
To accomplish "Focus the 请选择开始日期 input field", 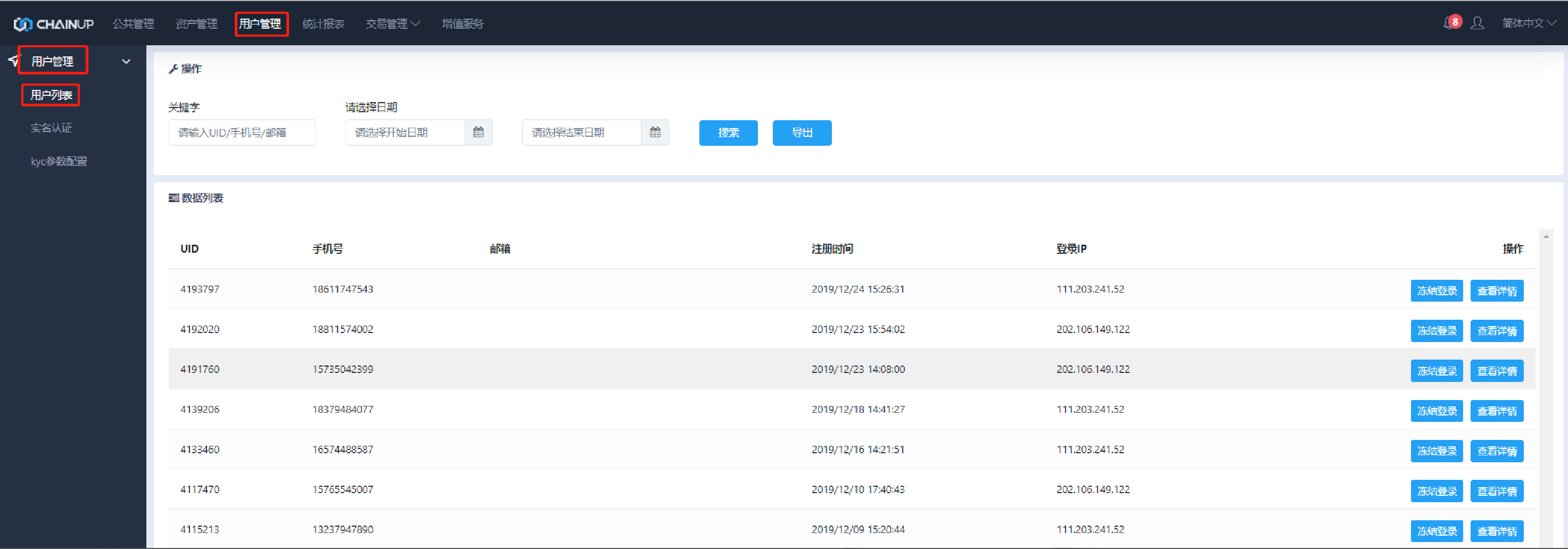I will 405,132.
